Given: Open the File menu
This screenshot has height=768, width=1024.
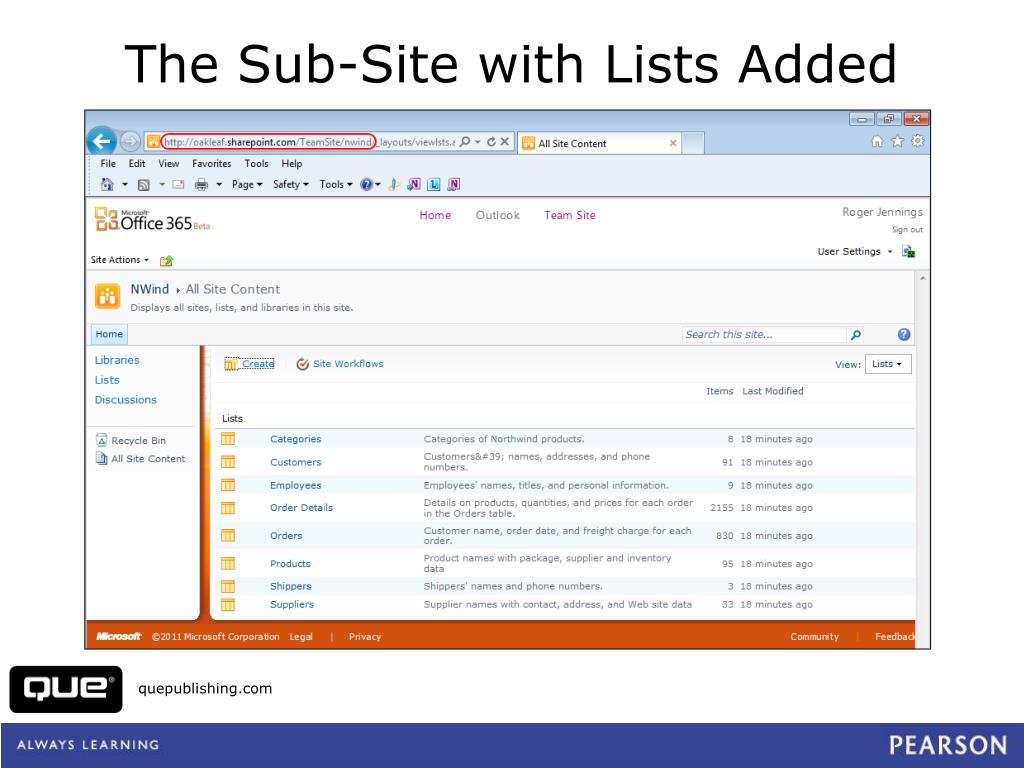Looking at the screenshot, I should (x=108, y=164).
